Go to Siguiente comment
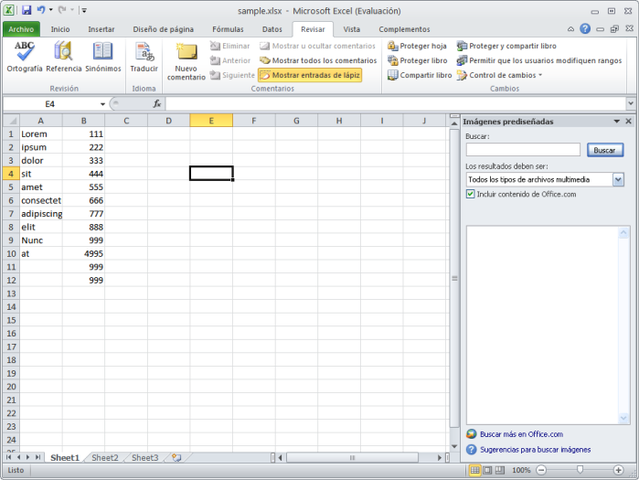 pyautogui.click(x=232, y=75)
